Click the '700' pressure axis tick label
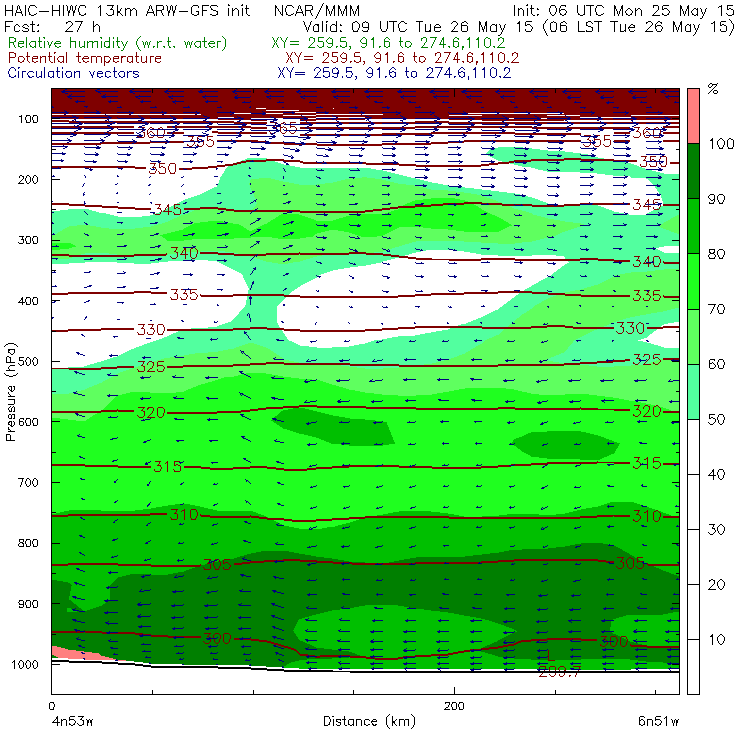Screen dimensions: 740x740 pyautogui.click(x=28, y=483)
